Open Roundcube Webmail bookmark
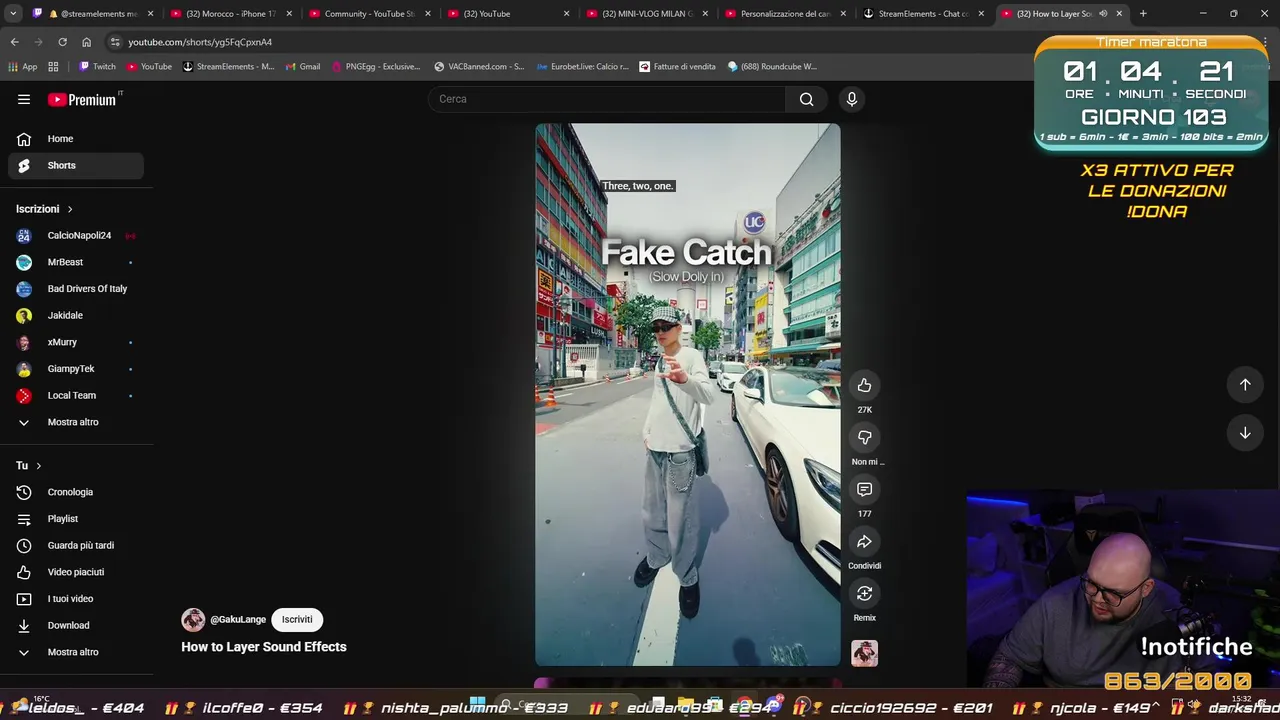The image size is (1280, 720). coord(772,67)
